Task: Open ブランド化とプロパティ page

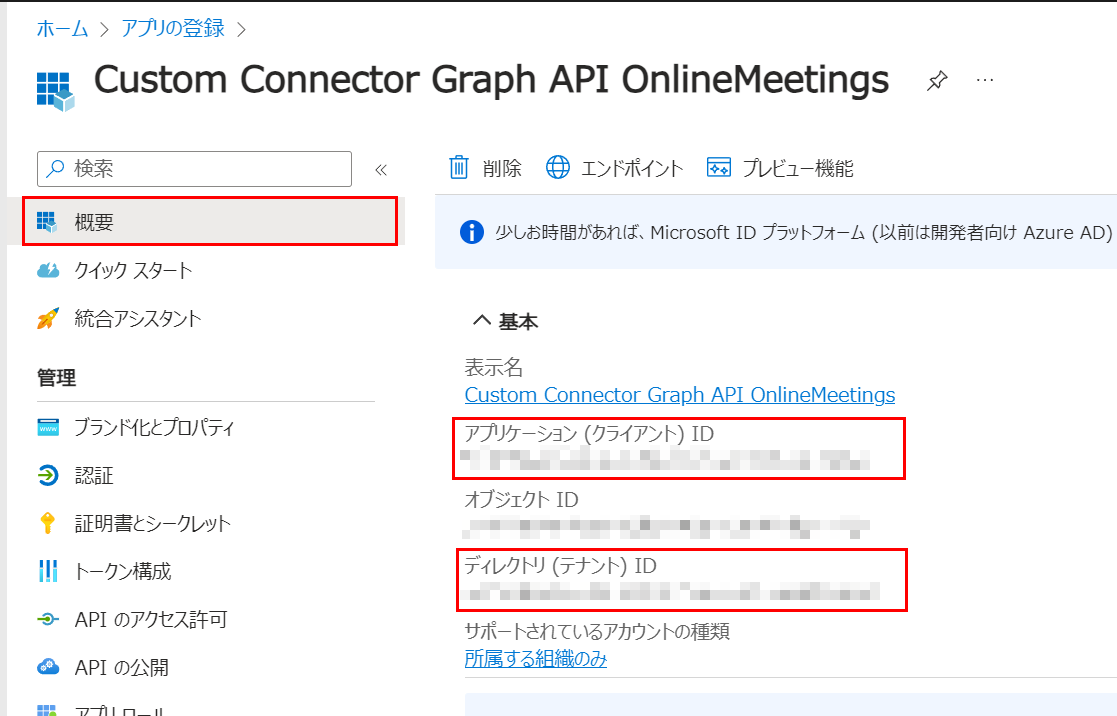Action: click(x=155, y=427)
